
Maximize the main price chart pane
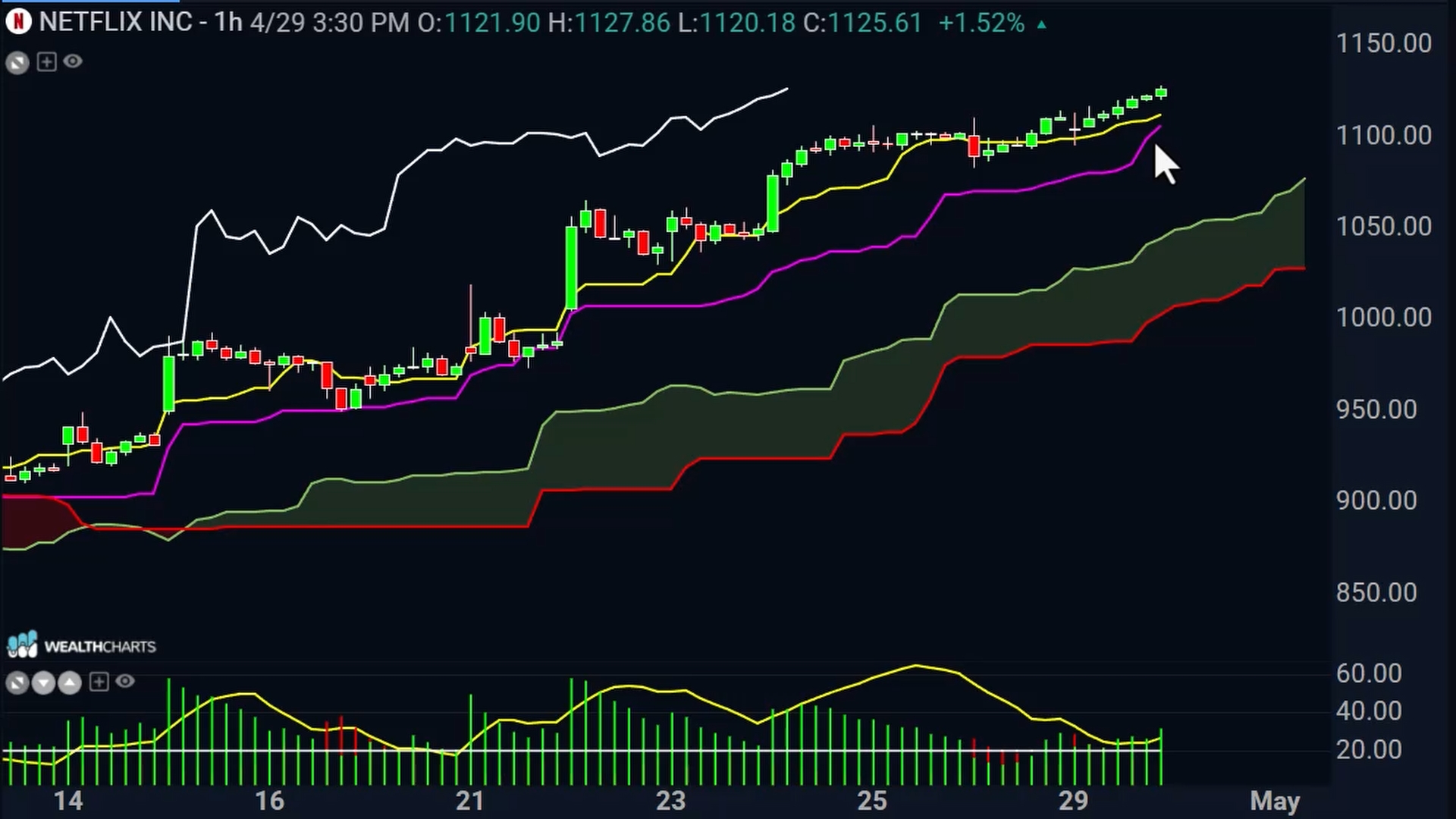click(17, 62)
